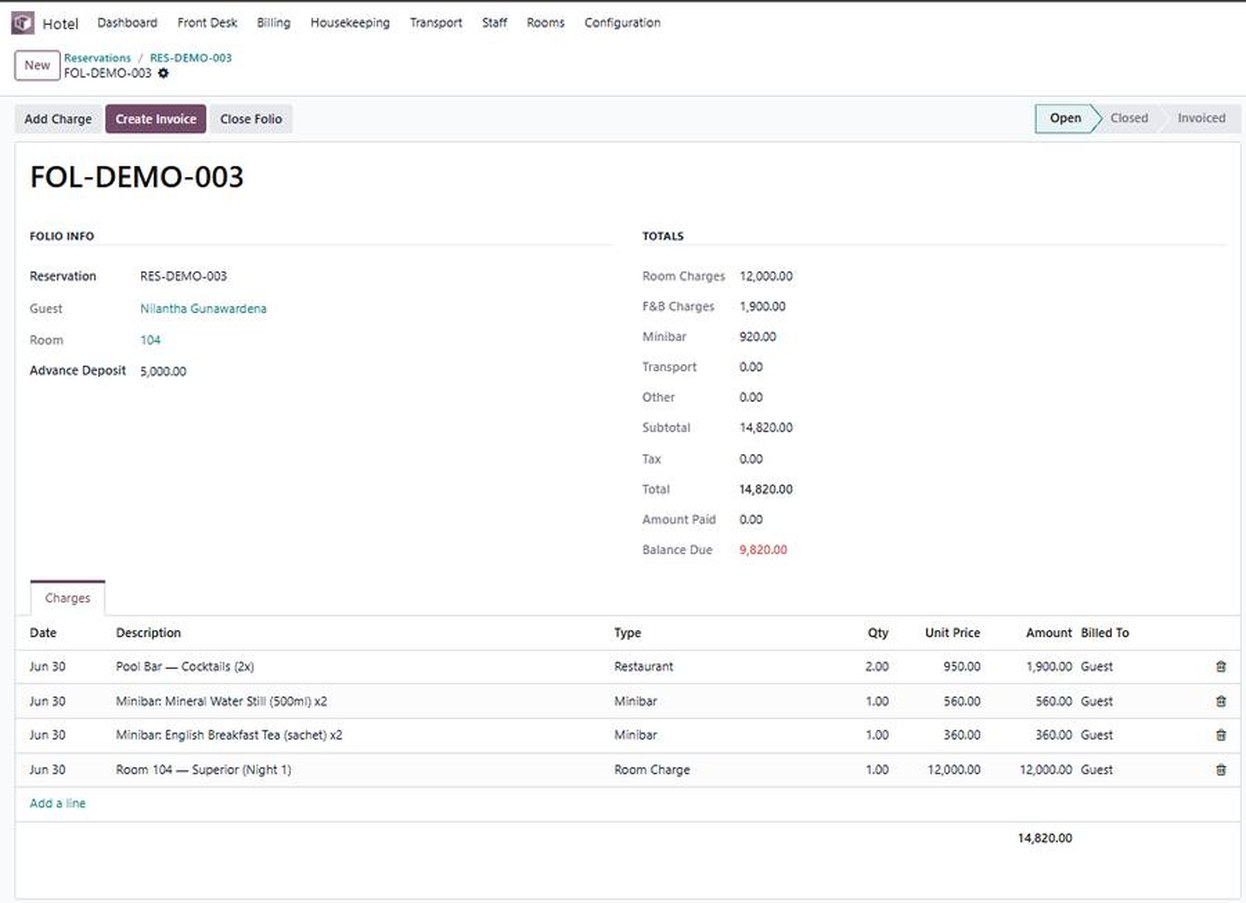Sort by the Amount column header
The image size is (1246, 903).
coord(1049,633)
